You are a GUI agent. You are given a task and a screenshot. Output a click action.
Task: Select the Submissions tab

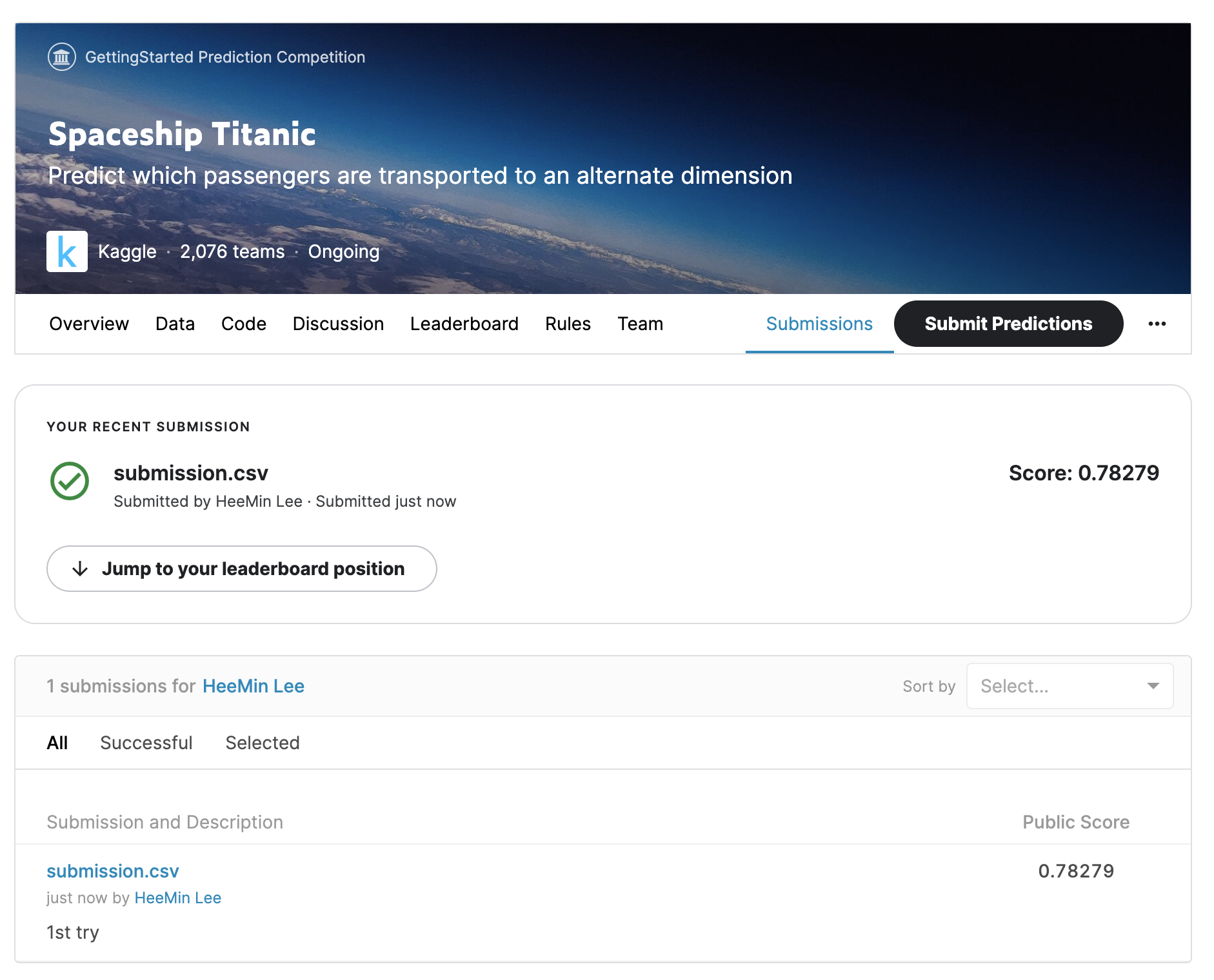click(819, 324)
